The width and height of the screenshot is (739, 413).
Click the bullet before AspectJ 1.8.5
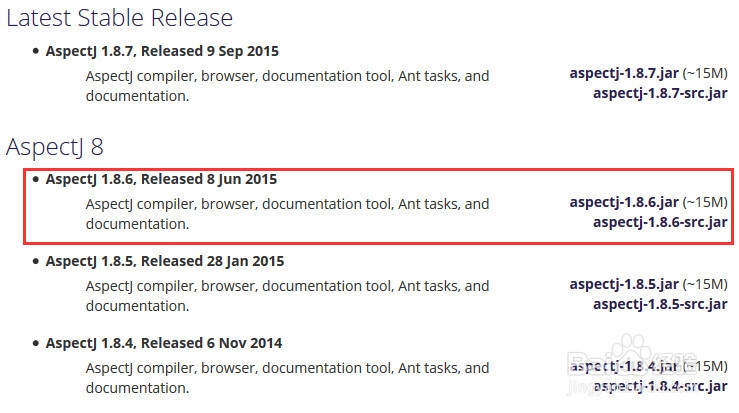pyautogui.click(x=36, y=261)
